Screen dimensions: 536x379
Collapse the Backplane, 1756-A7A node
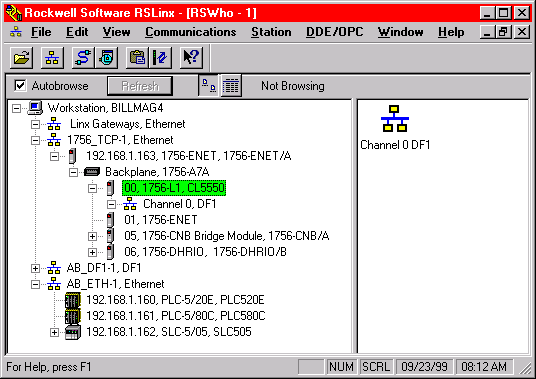pos(73,172)
